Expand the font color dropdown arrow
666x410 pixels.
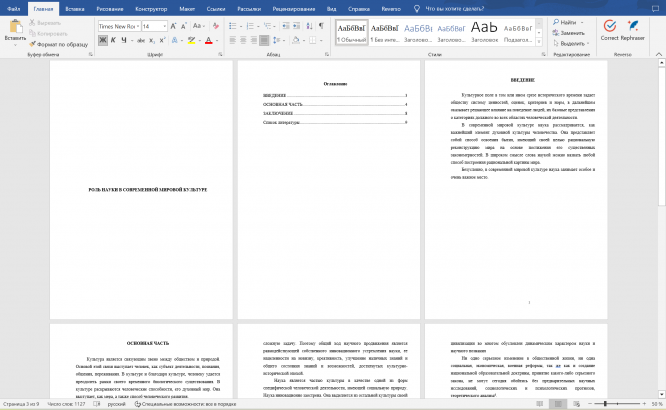[x=217, y=41]
